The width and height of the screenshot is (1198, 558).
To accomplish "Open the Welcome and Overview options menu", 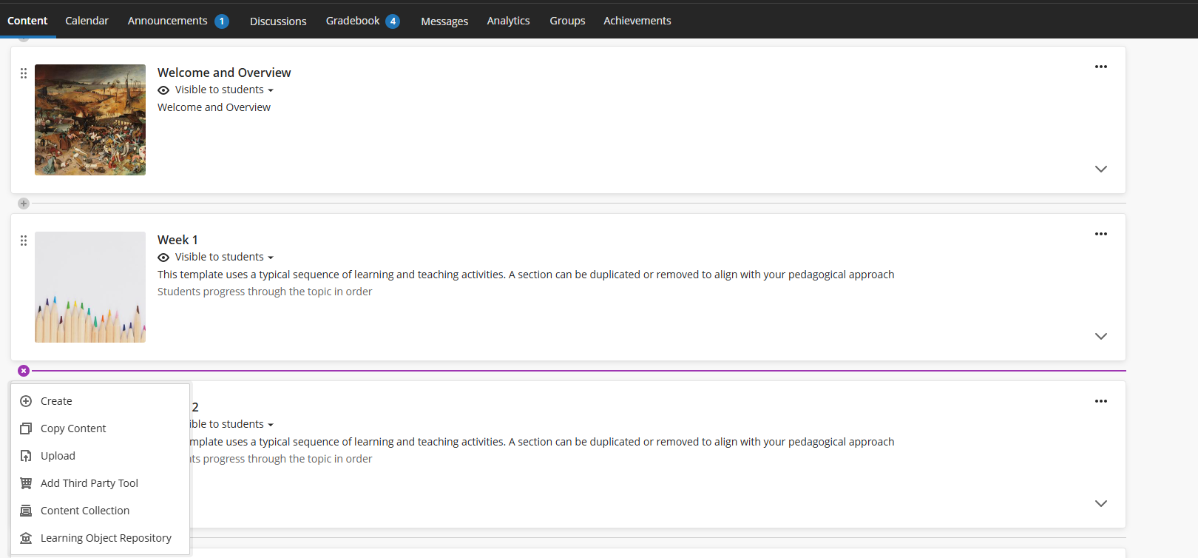I will (x=1100, y=67).
